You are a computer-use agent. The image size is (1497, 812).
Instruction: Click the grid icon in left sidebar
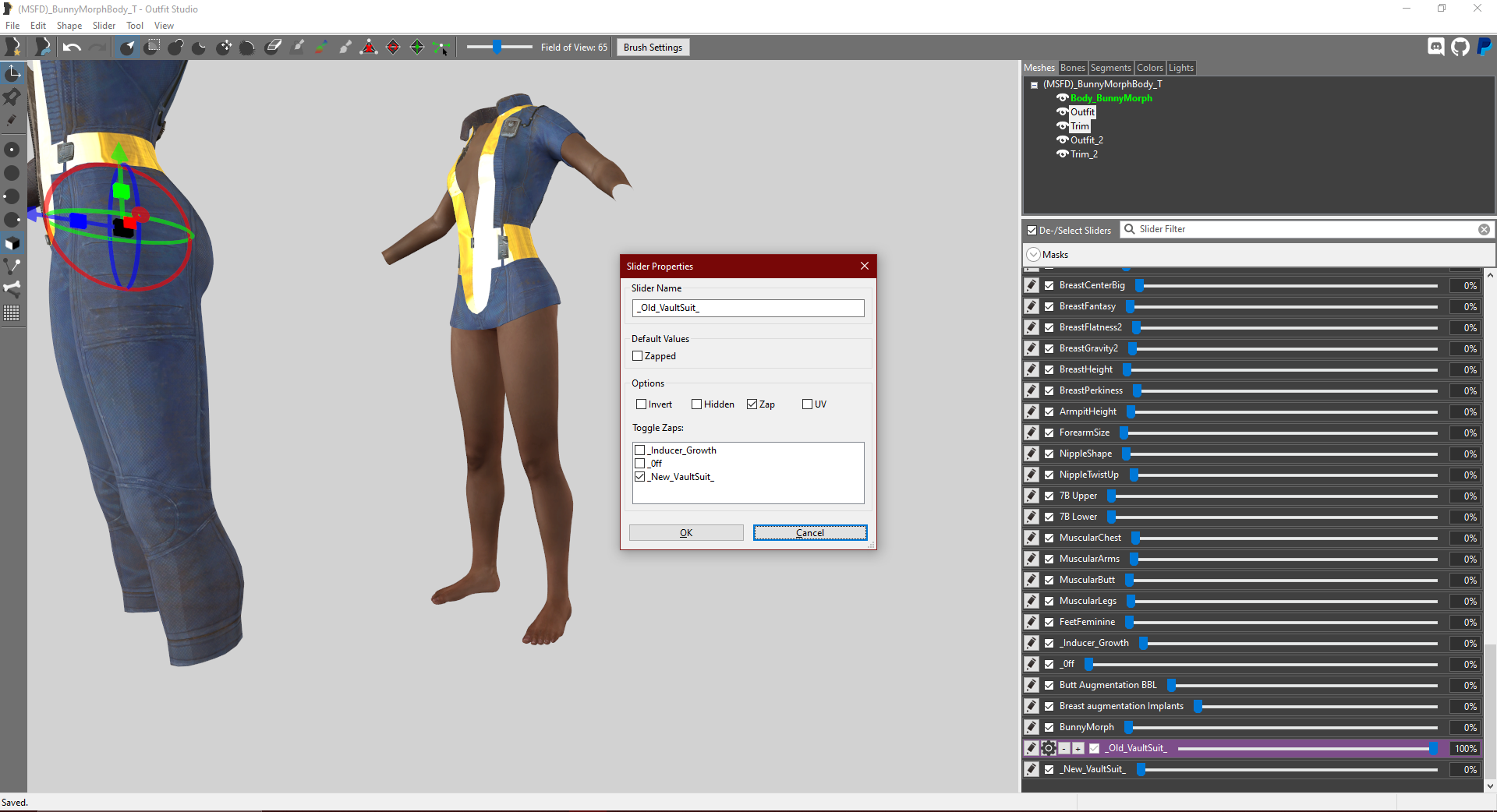tap(12, 313)
